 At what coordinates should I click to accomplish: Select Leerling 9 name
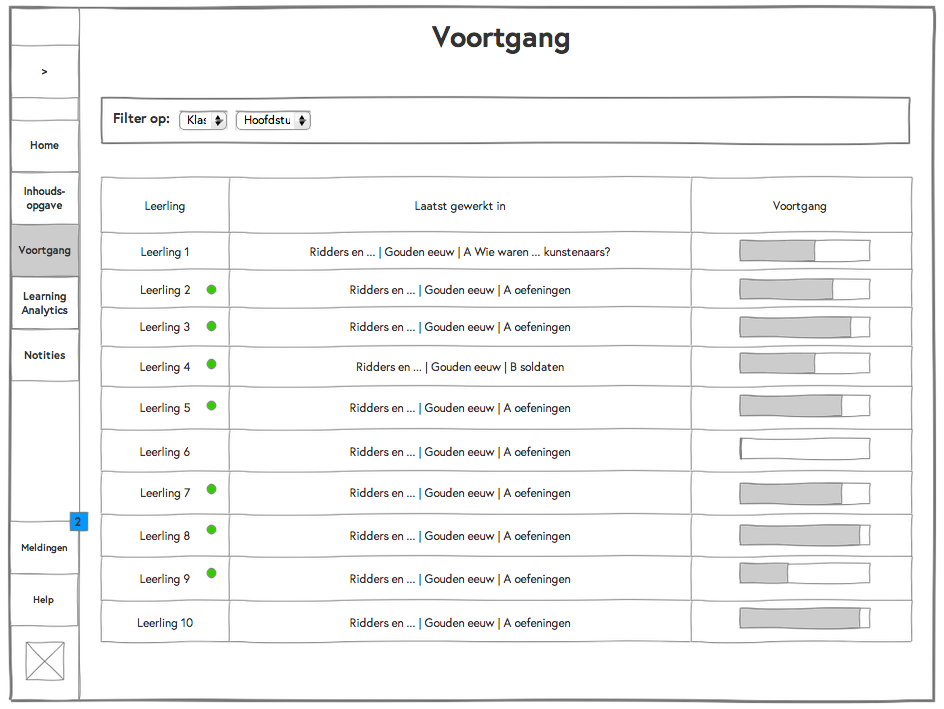click(165, 578)
